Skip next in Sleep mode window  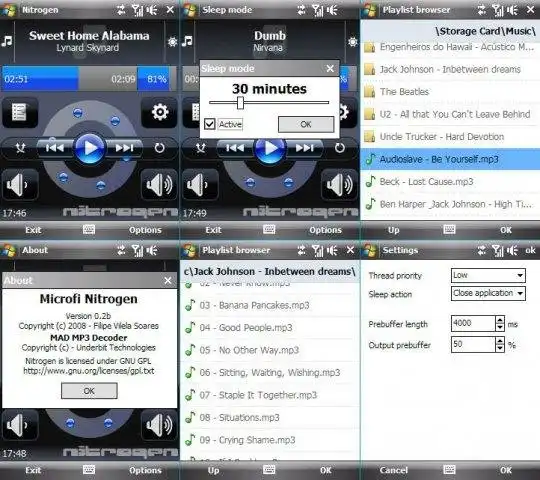coord(304,148)
